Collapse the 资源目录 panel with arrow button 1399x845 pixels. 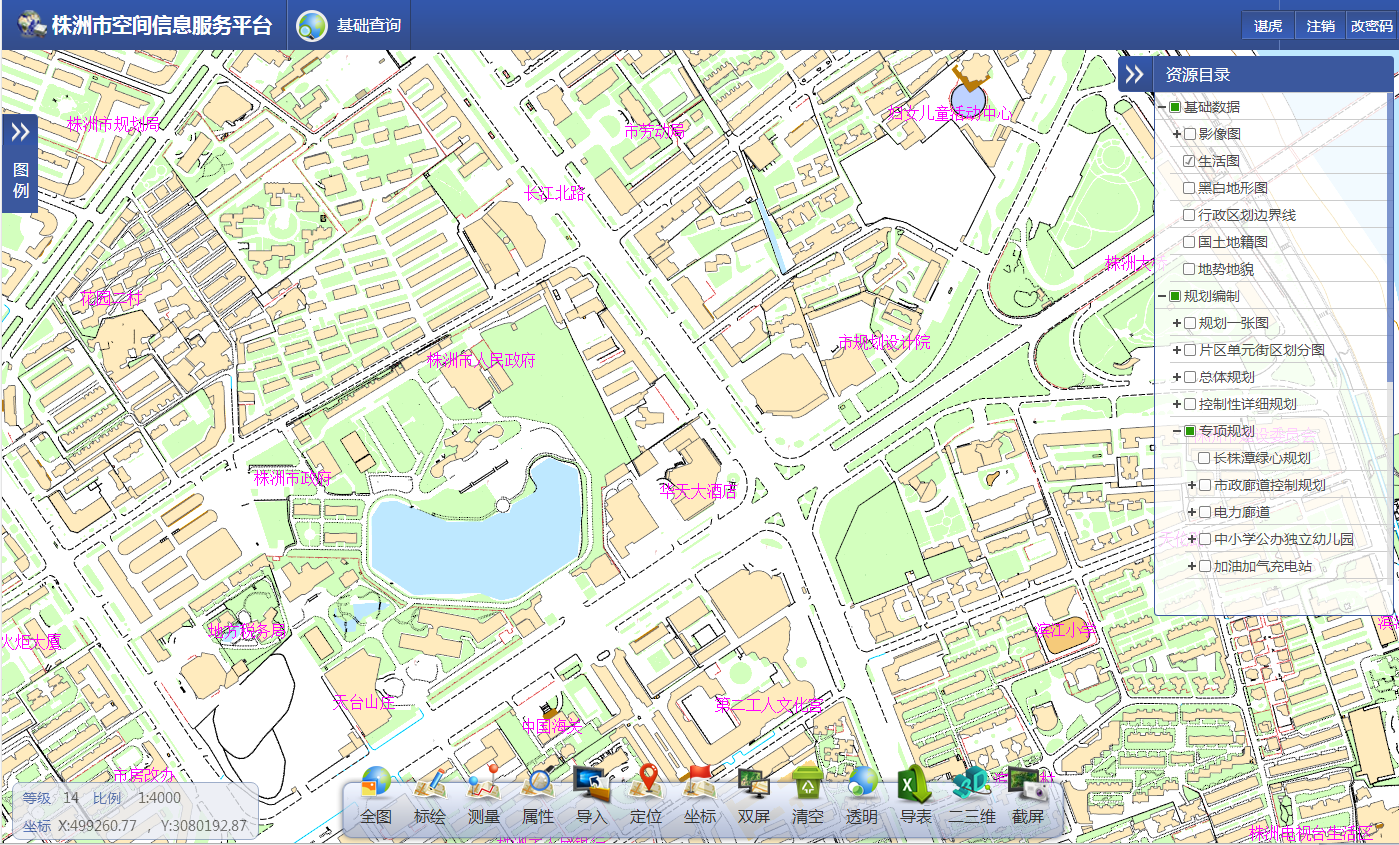click(1135, 74)
